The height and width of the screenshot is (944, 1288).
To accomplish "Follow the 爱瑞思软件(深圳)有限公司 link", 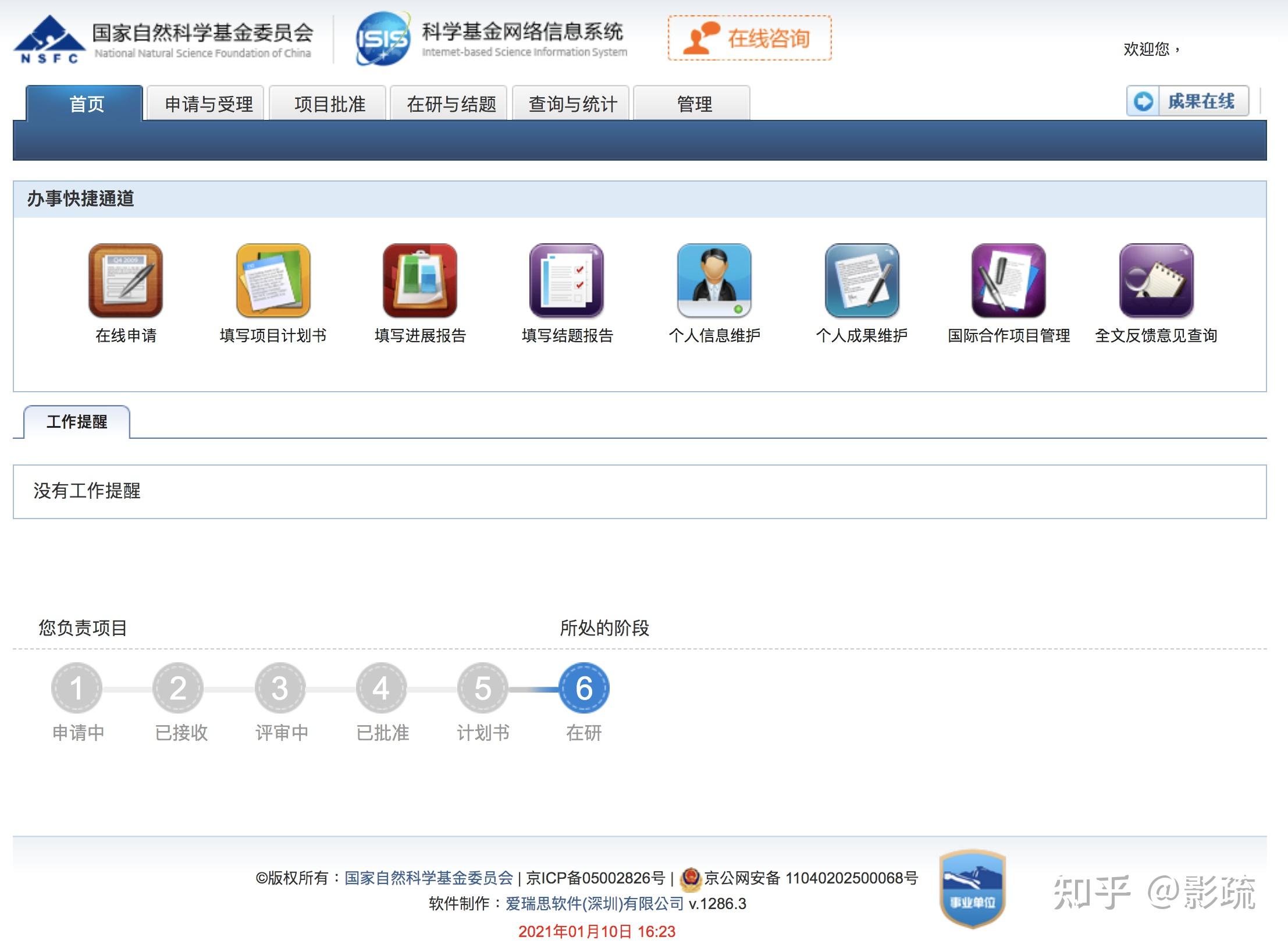I will coord(595,903).
